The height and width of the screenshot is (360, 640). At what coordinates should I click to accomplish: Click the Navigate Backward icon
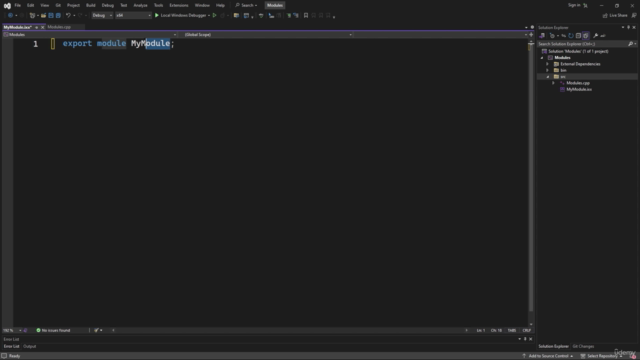(11, 16)
